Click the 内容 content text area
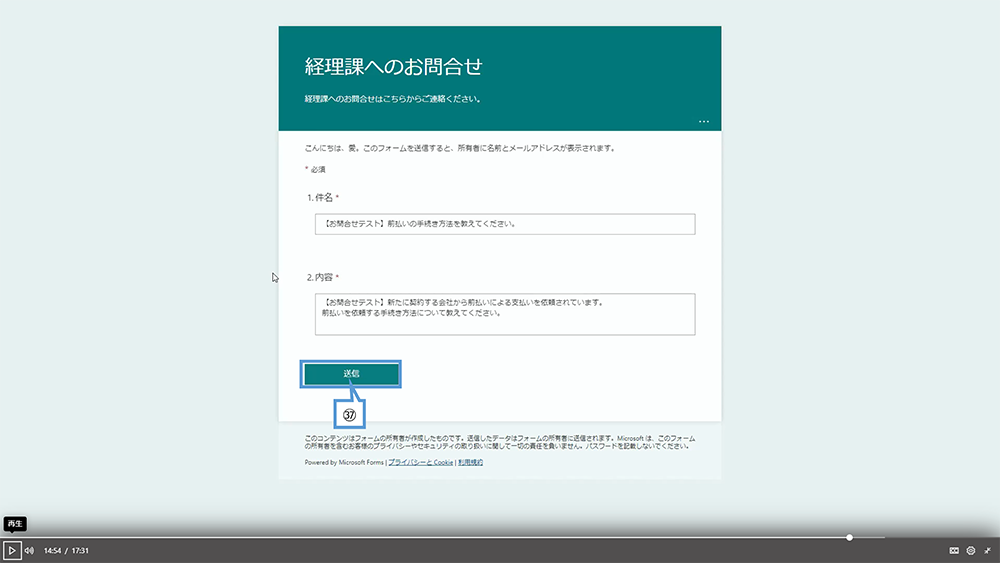The height and width of the screenshot is (563, 1000). pyautogui.click(x=505, y=314)
